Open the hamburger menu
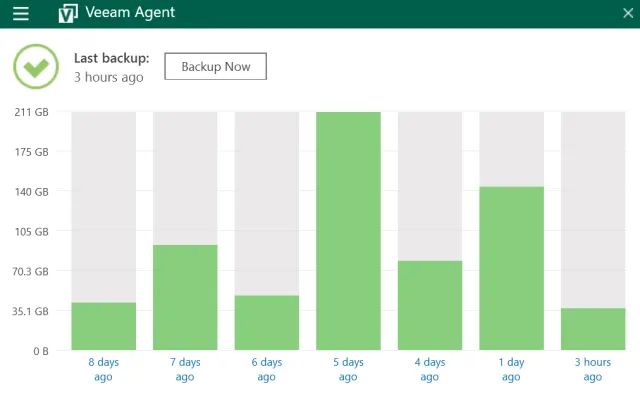The height and width of the screenshot is (412, 640). 20,13
